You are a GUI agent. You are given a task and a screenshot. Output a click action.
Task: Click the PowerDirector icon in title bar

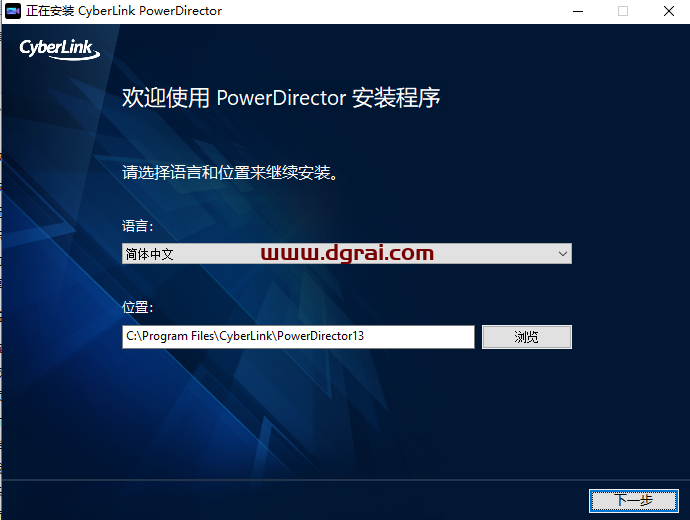(x=13, y=11)
